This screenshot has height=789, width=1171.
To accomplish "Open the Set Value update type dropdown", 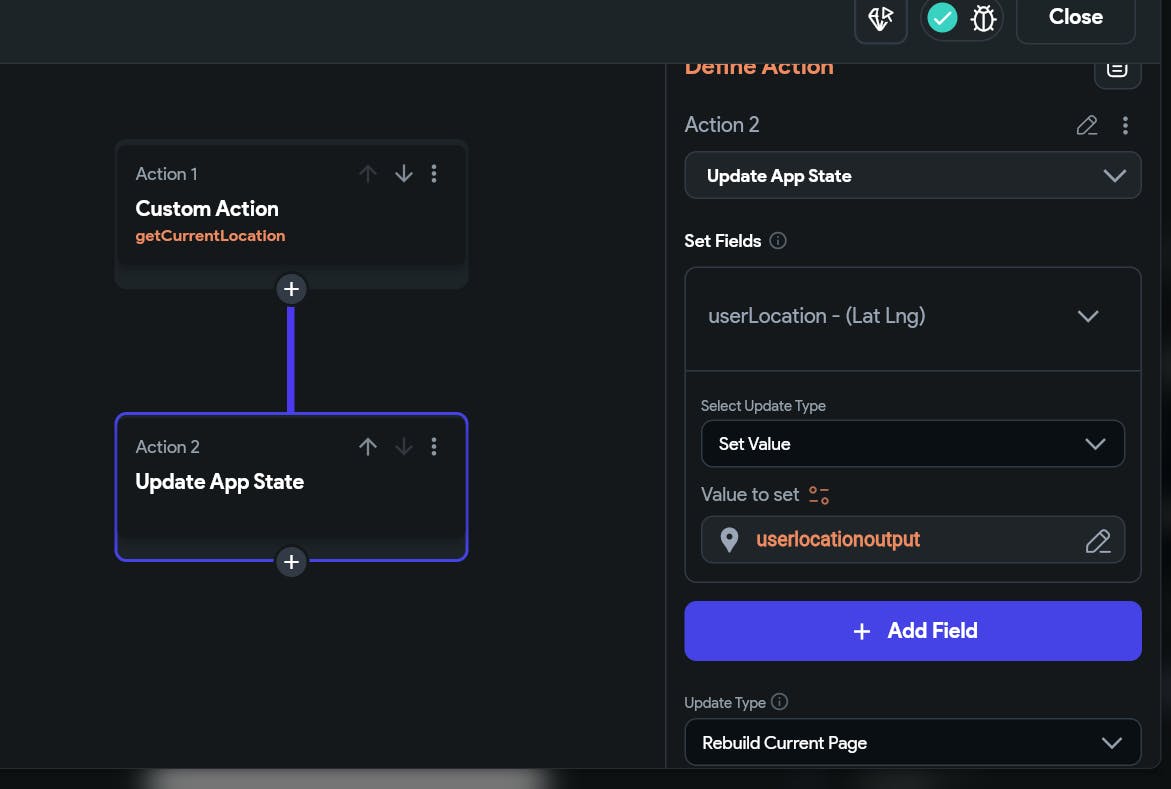I will pyautogui.click(x=912, y=444).
